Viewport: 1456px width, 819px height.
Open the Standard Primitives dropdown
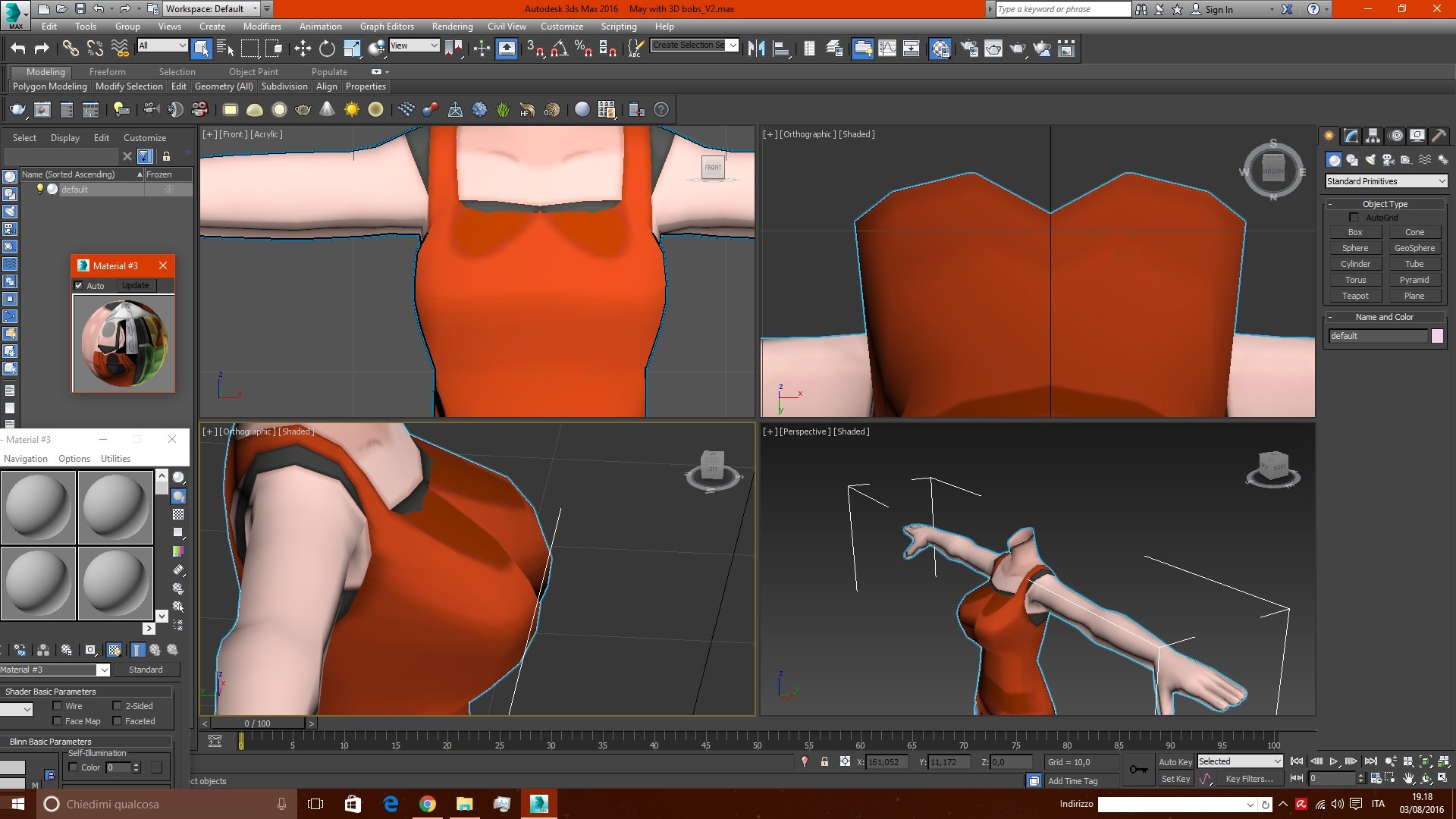(x=1386, y=181)
